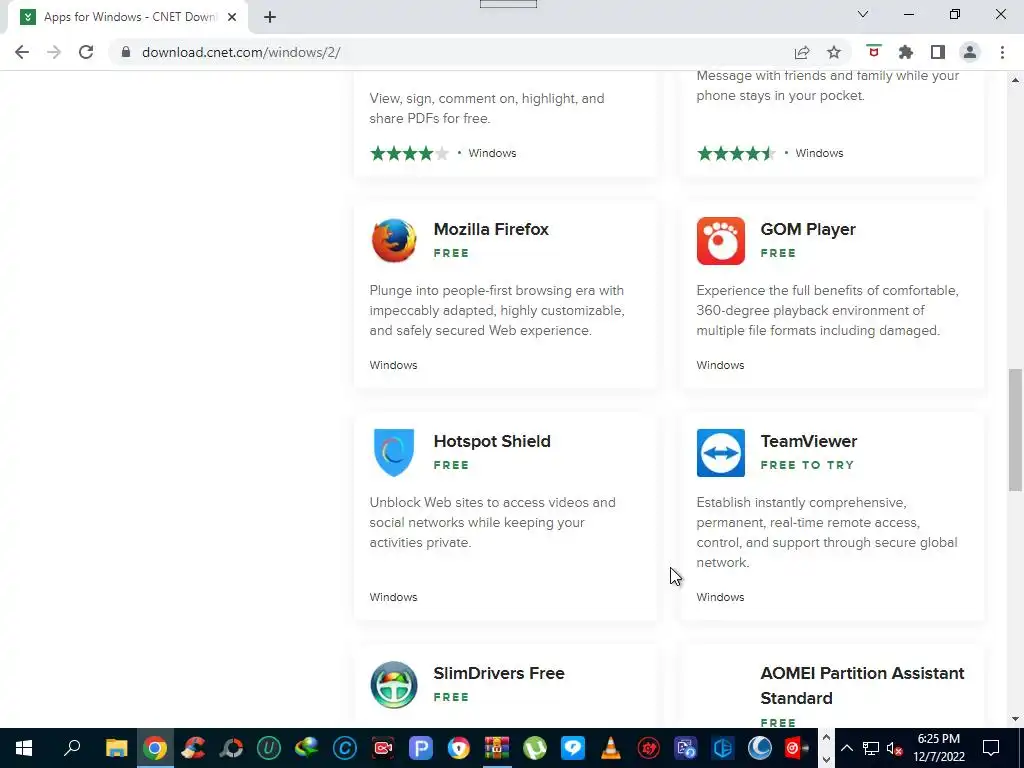
Task: Open the red shield extension icon
Action: (873, 52)
